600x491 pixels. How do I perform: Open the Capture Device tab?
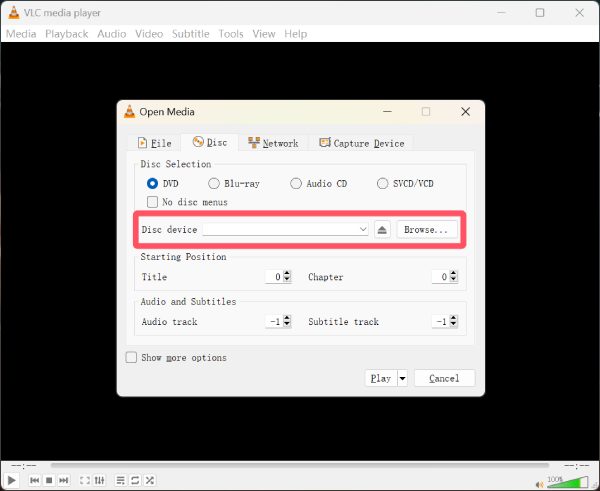(x=362, y=143)
